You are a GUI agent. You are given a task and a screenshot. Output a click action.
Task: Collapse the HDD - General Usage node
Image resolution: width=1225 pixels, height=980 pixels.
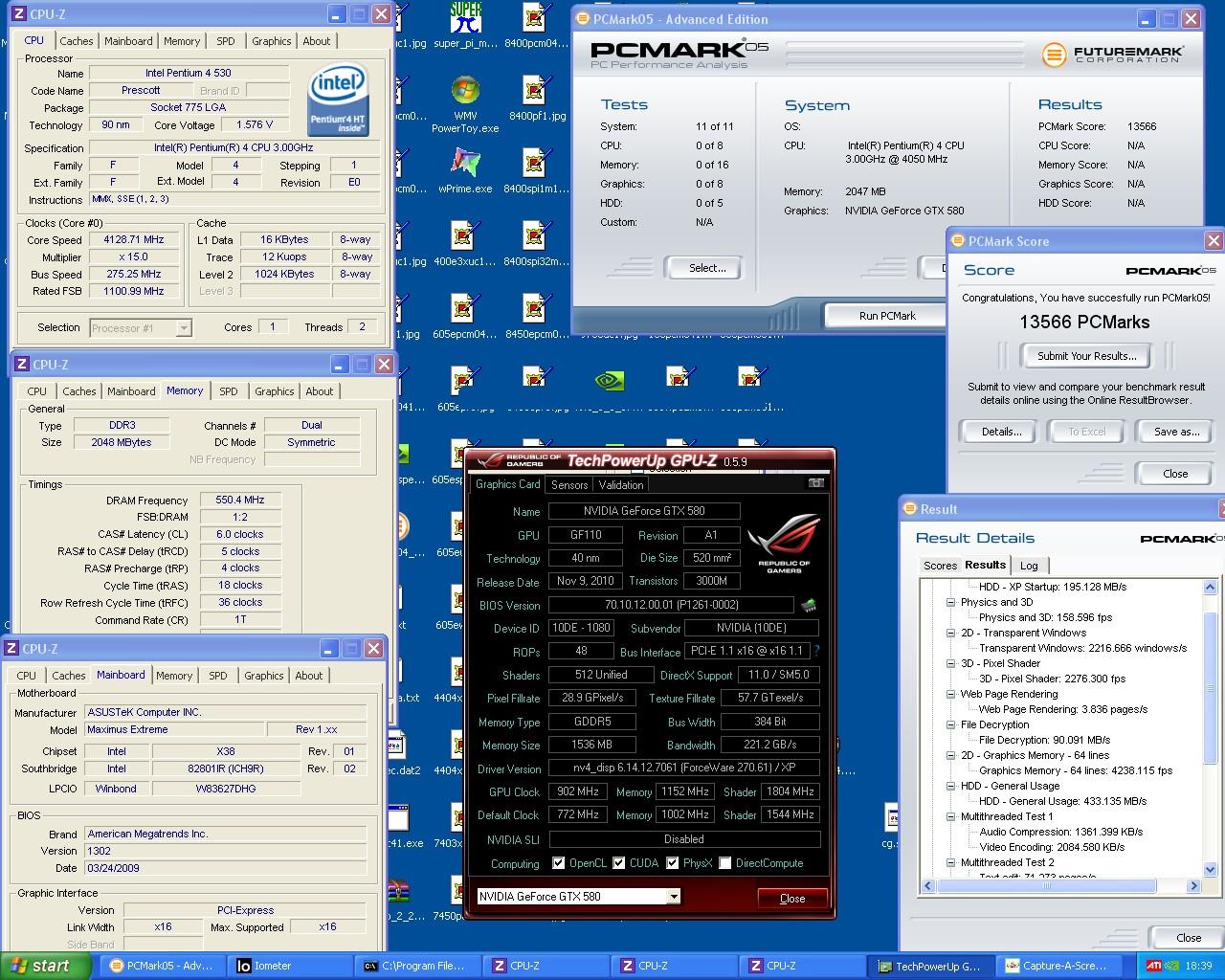[x=950, y=786]
